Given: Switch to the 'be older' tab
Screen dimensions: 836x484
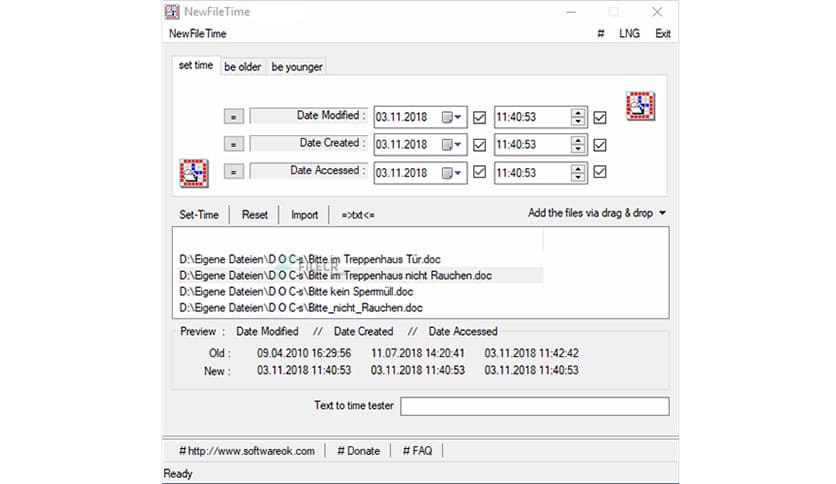Looking at the screenshot, I should tap(242, 67).
